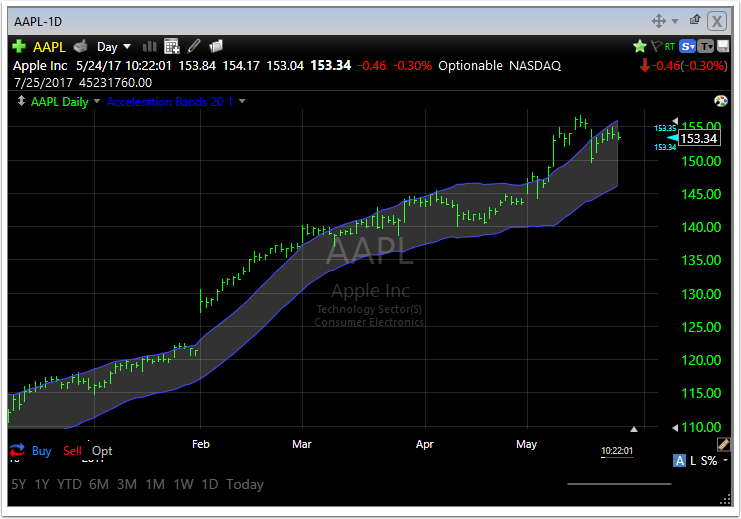Screen dimensions: 741x519
Task: Click the four-arrow move window icon
Action: coord(659,21)
